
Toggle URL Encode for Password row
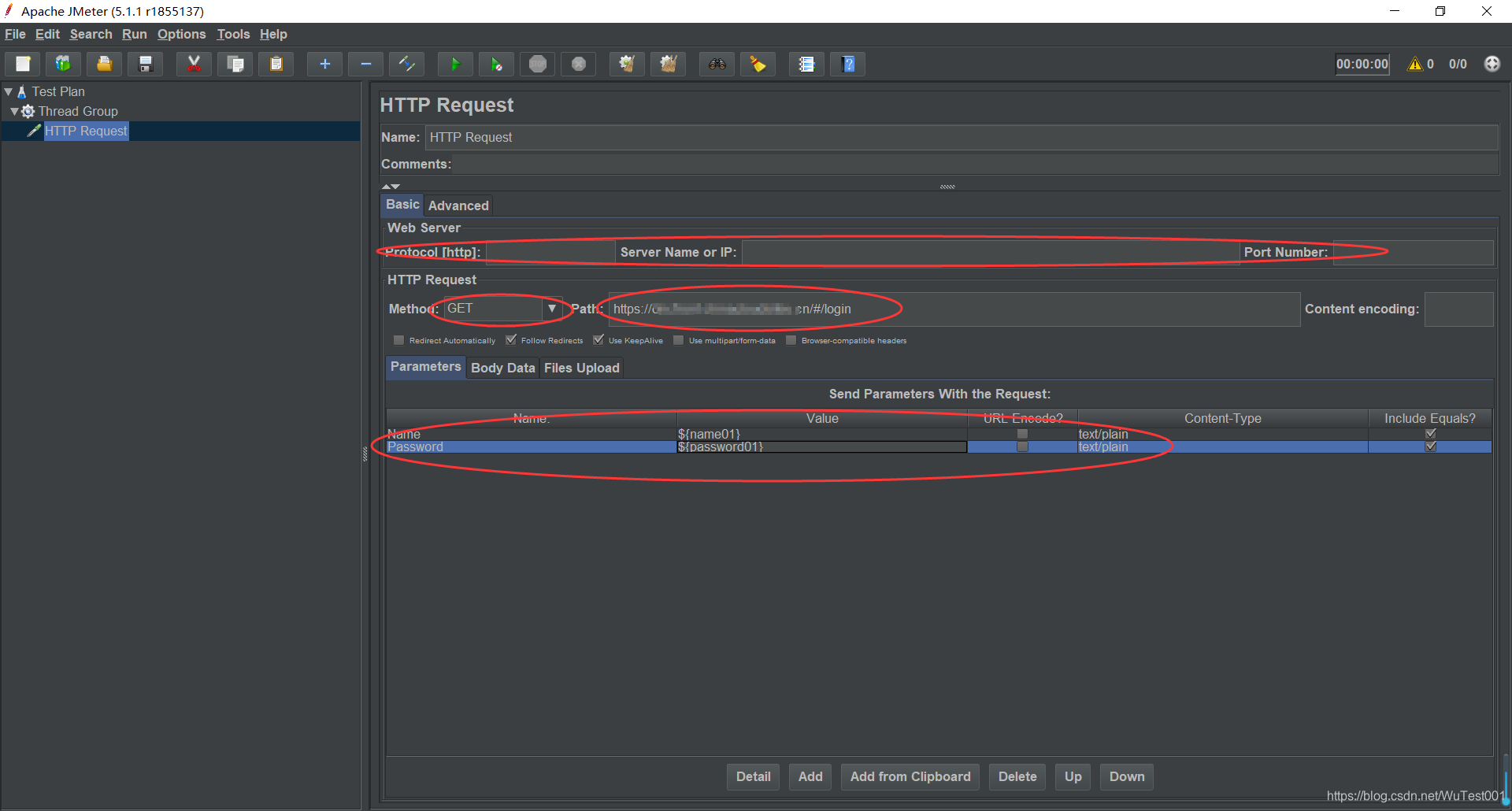tap(1022, 446)
